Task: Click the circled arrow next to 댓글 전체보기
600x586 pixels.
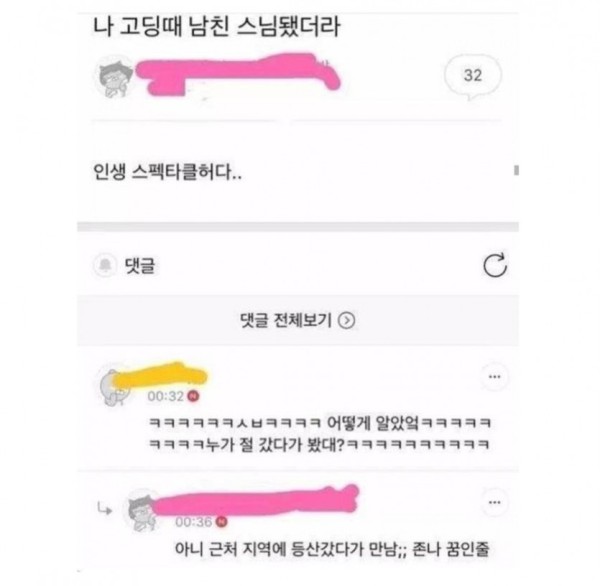Action: 347,320
